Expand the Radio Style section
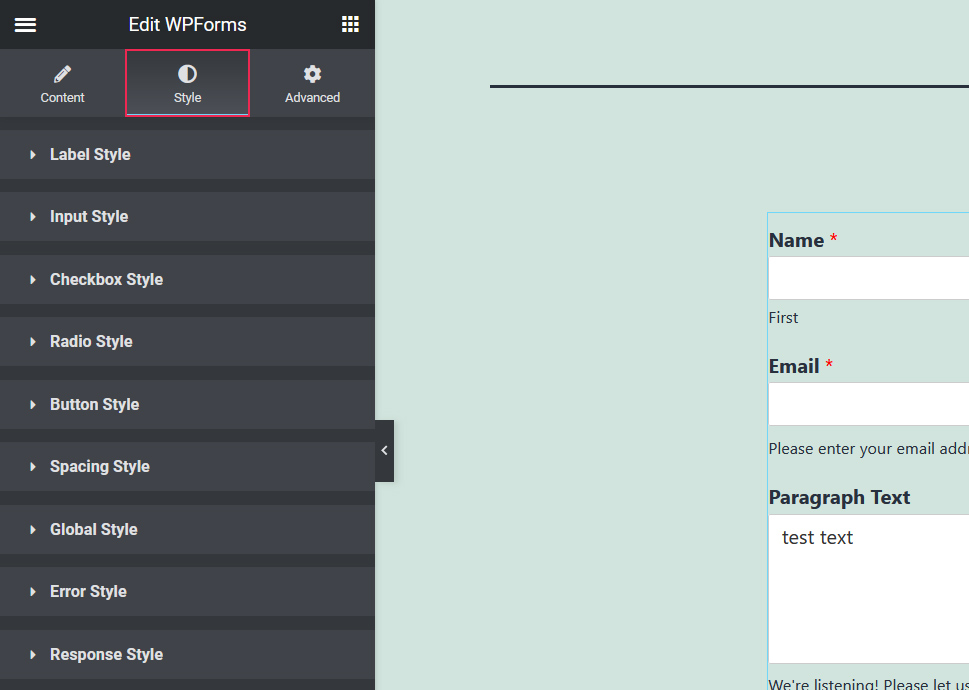Viewport: 969px width, 690px height. [90, 341]
